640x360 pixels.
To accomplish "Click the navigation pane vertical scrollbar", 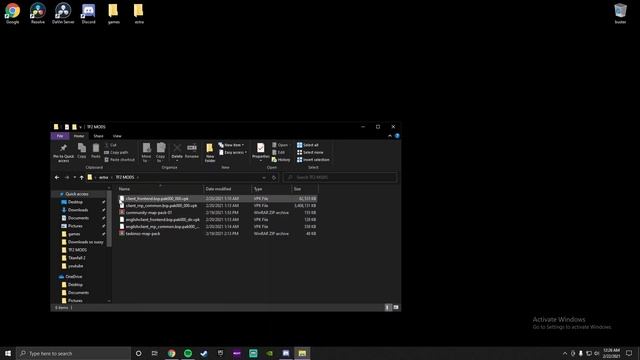I will tap(109, 218).
